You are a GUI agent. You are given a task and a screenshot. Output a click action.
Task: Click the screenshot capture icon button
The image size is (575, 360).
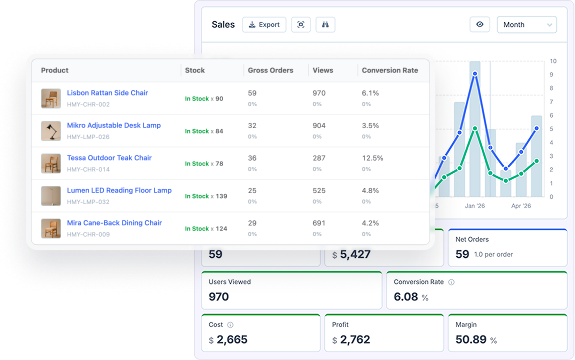(301, 25)
